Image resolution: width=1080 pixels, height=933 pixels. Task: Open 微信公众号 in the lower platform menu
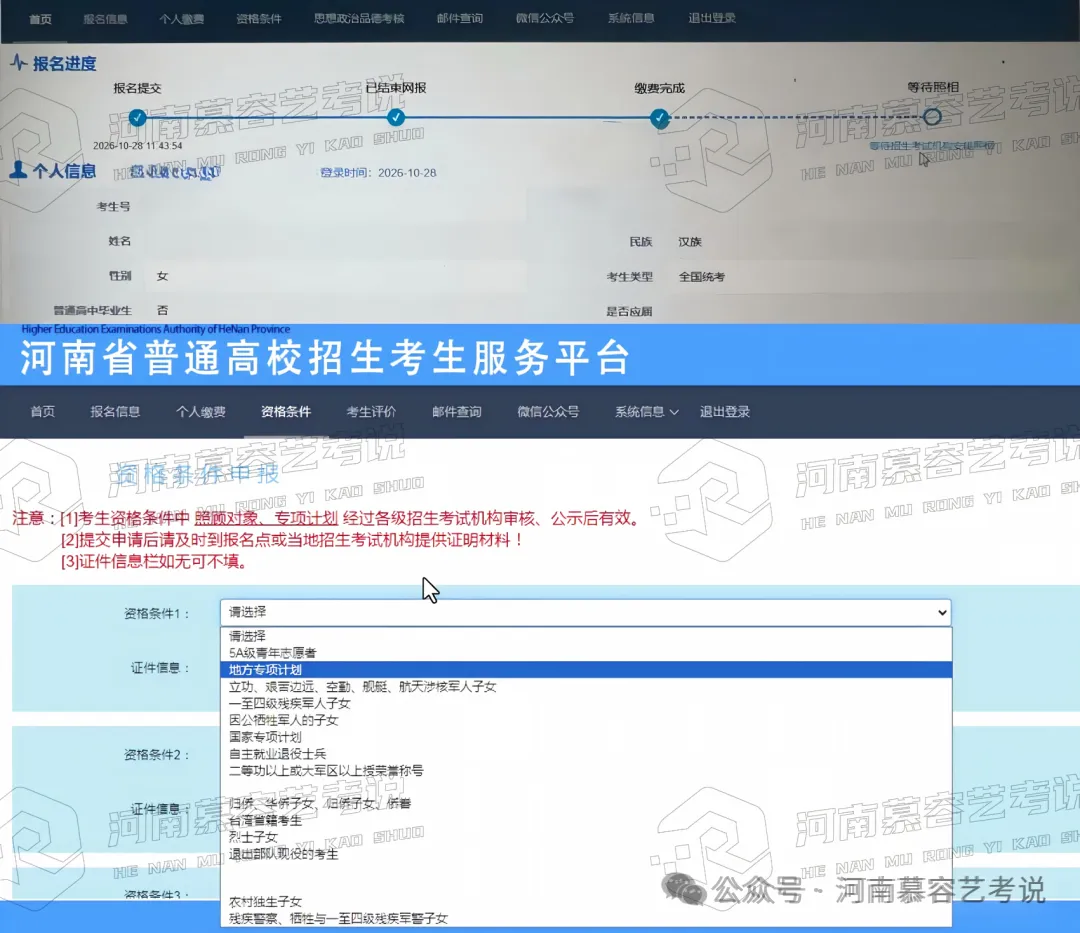pos(548,412)
